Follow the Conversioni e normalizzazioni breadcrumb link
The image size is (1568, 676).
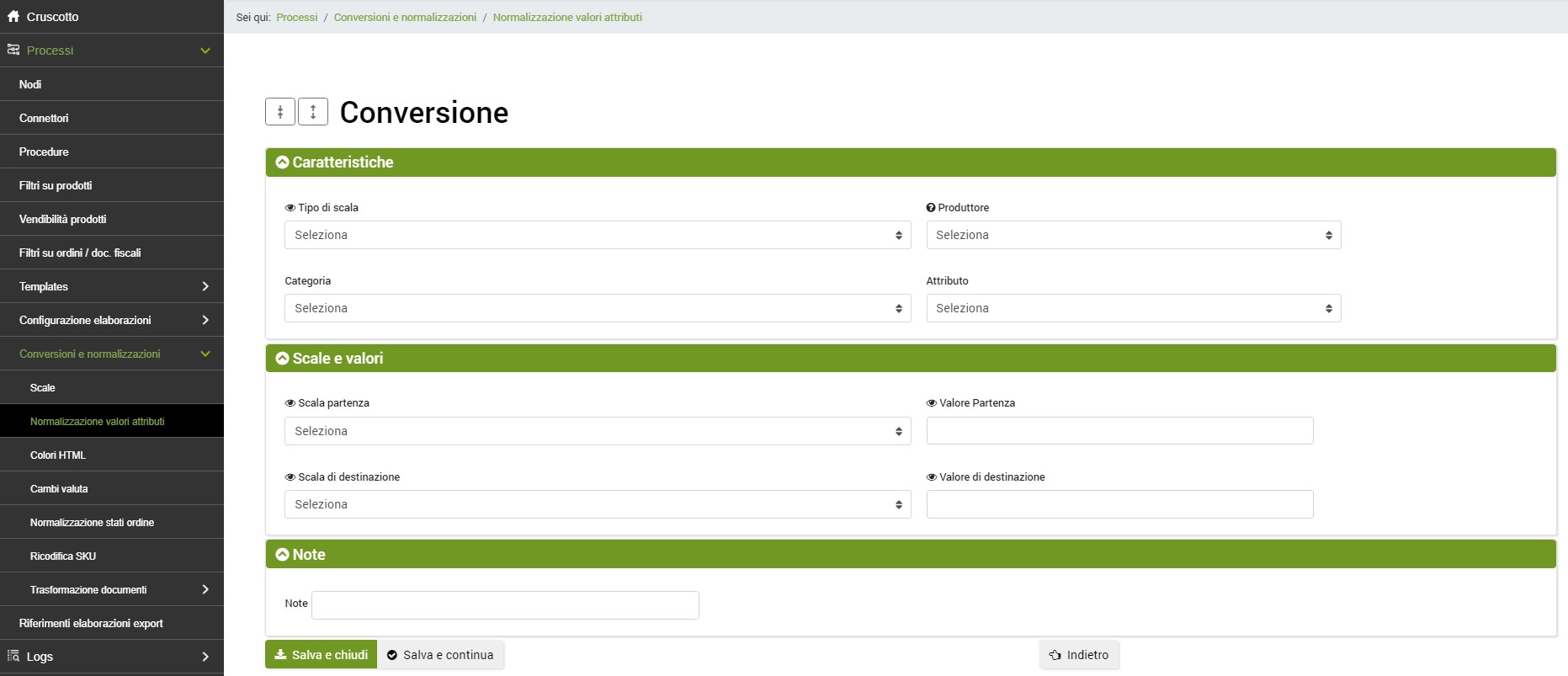click(x=405, y=17)
